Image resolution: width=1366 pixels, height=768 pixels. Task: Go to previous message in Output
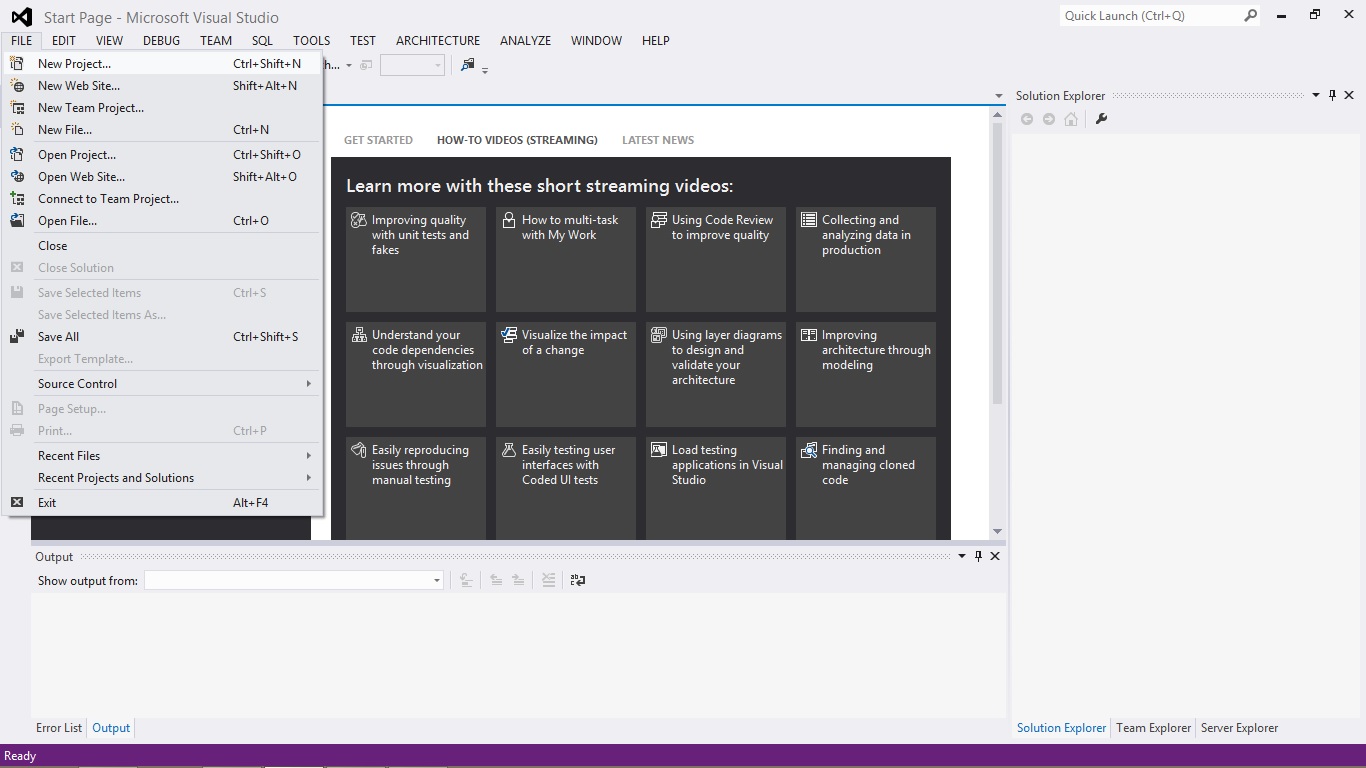(x=496, y=580)
